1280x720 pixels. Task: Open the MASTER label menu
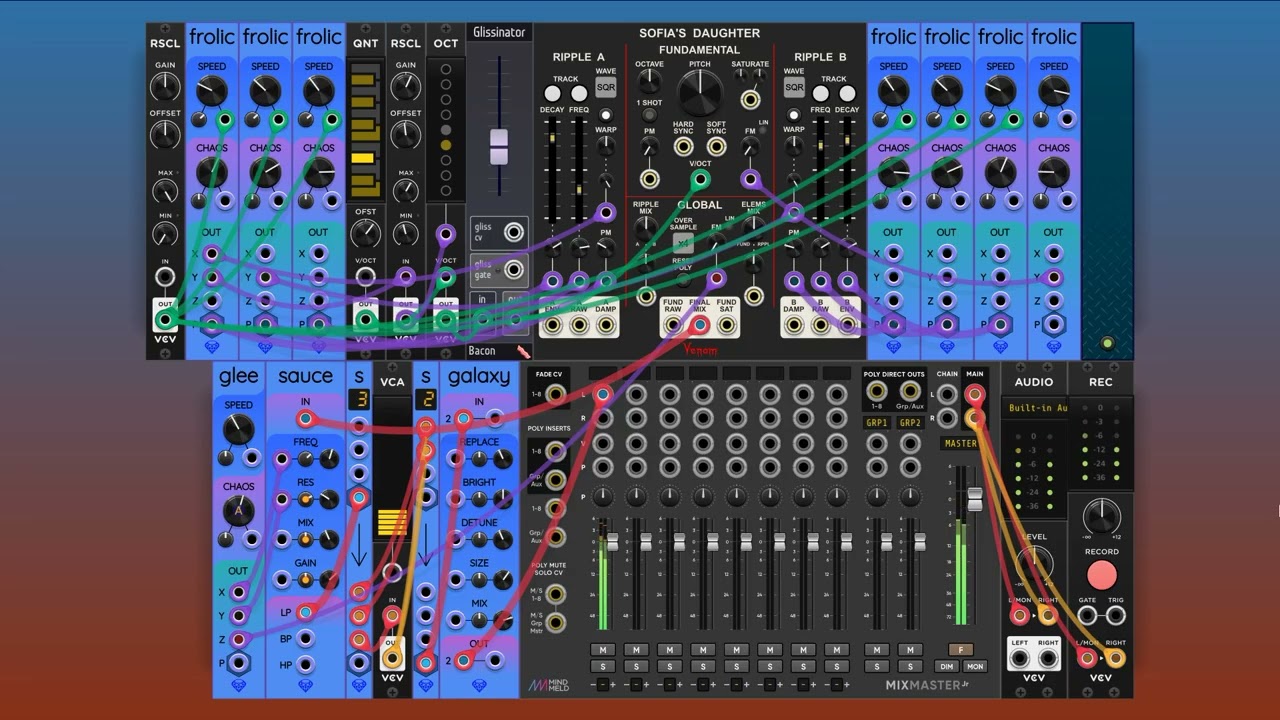point(960,443)
